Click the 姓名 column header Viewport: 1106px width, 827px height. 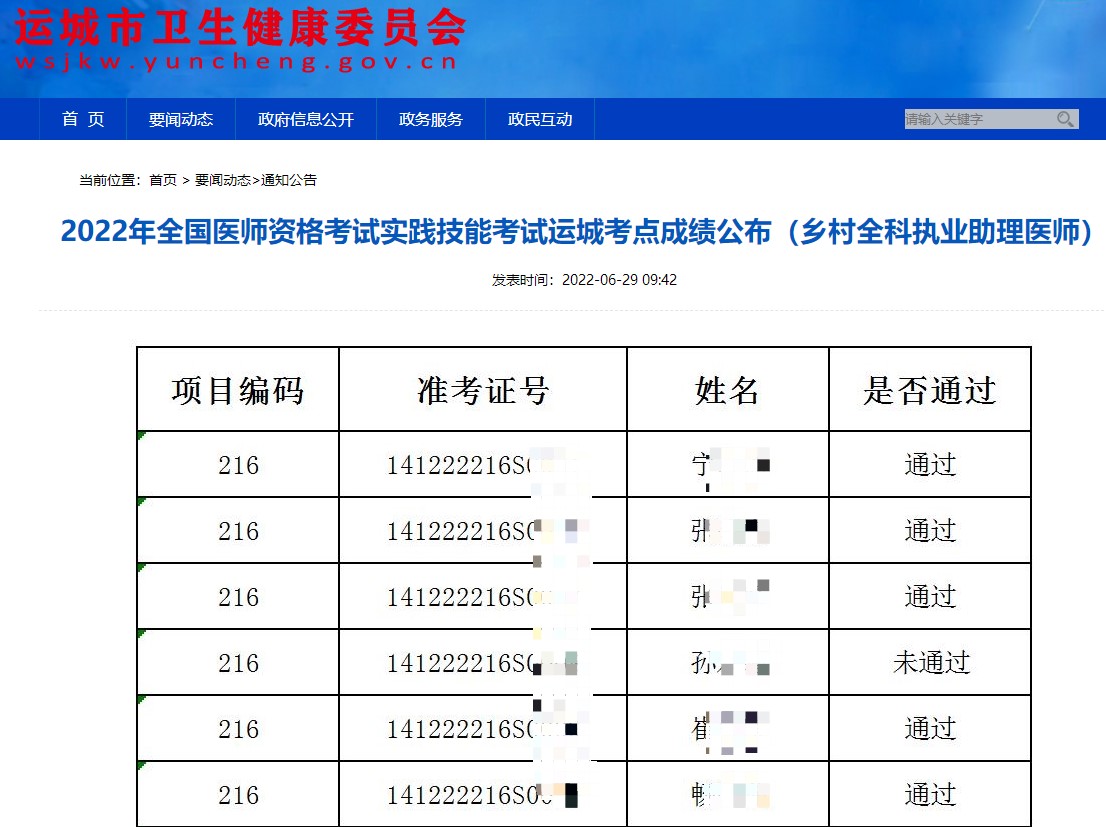(727, 390)
